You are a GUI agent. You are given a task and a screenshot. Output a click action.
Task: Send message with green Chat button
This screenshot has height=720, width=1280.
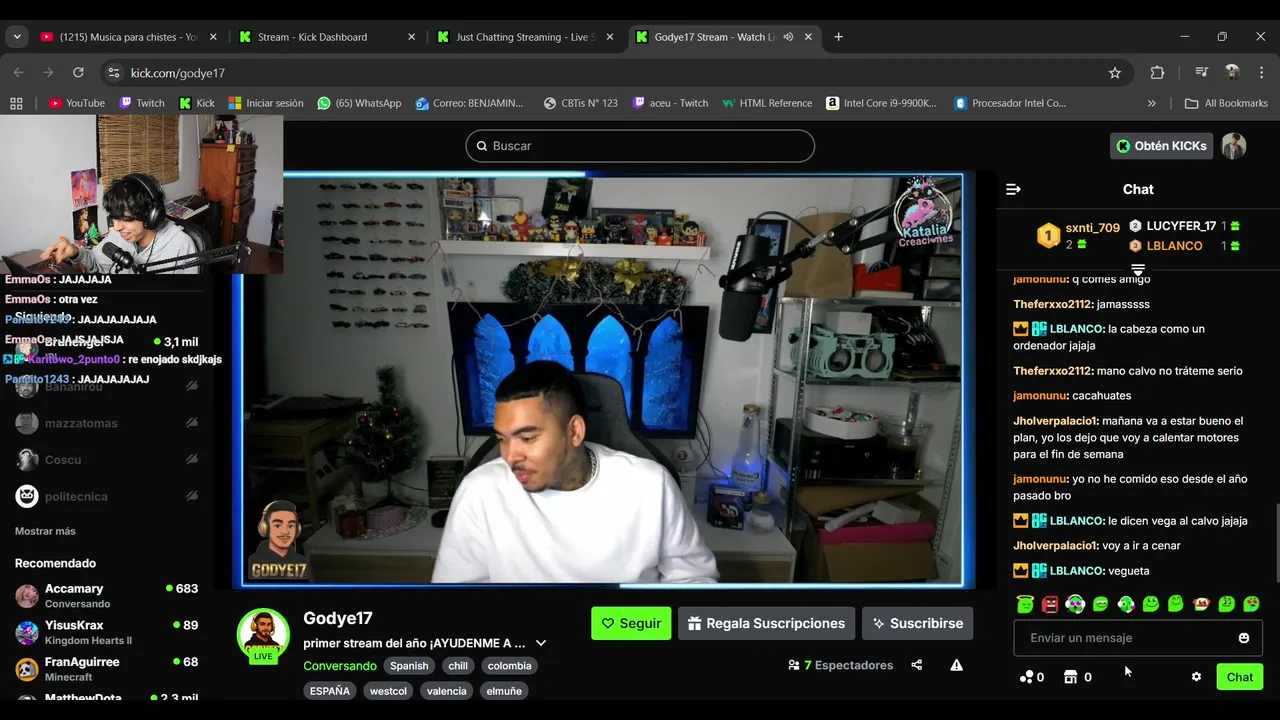pyautogui.click(x=1240, y=677)
